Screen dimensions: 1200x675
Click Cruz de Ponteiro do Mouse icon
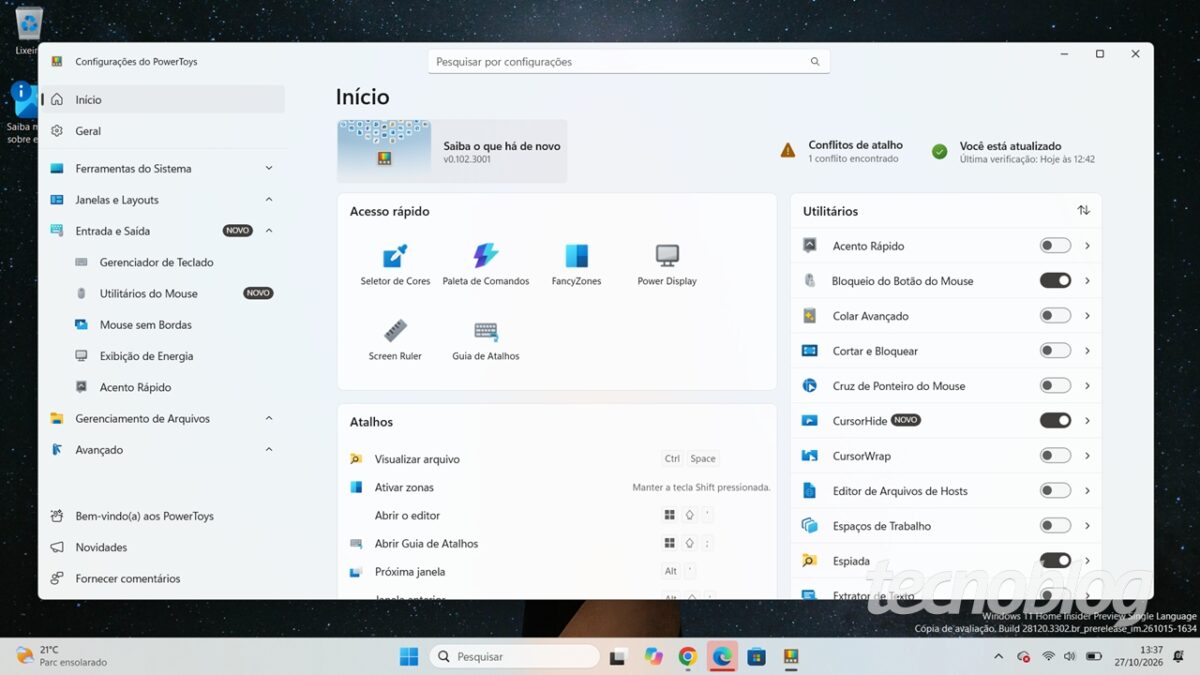click(x=810, y=386)
